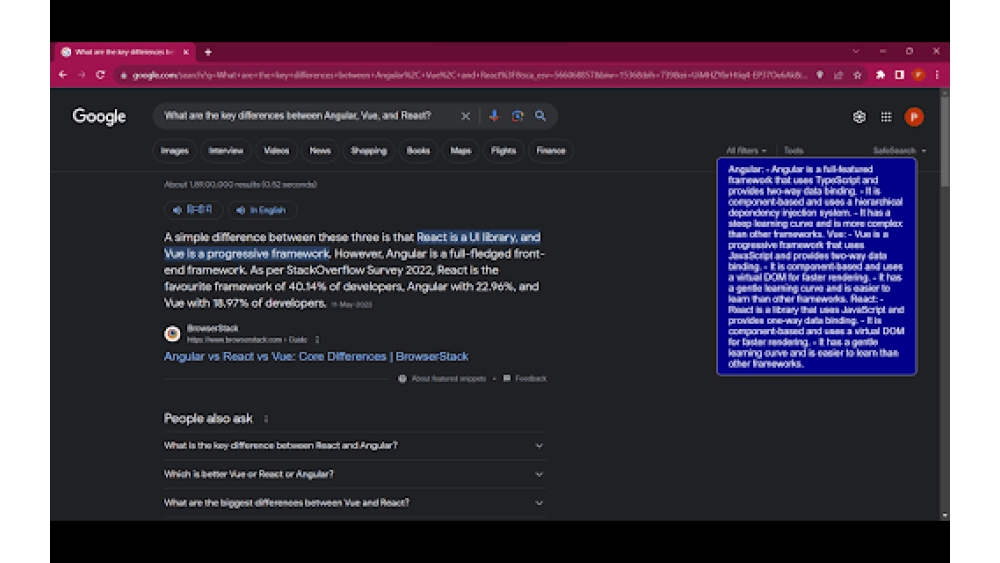Click the Feedback link
Viewport: 1000px width, 563px height.
525,379
